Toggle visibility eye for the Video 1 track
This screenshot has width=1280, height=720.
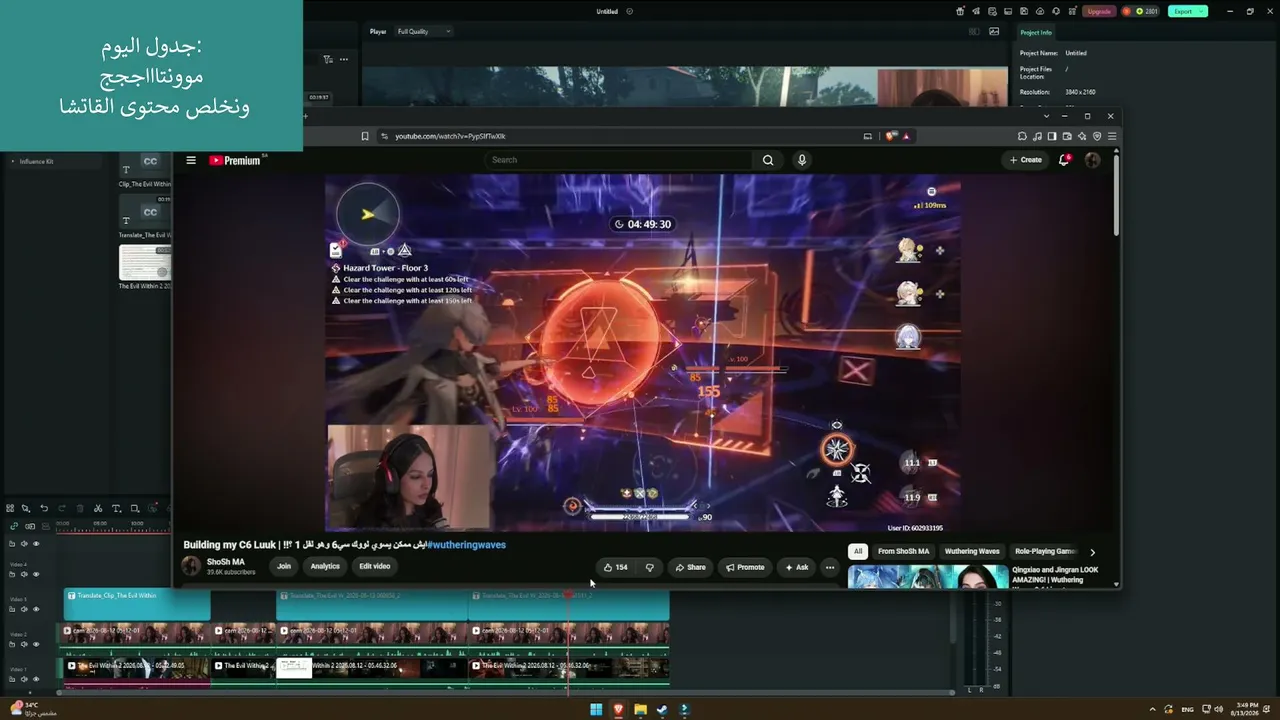click(36, 679)
